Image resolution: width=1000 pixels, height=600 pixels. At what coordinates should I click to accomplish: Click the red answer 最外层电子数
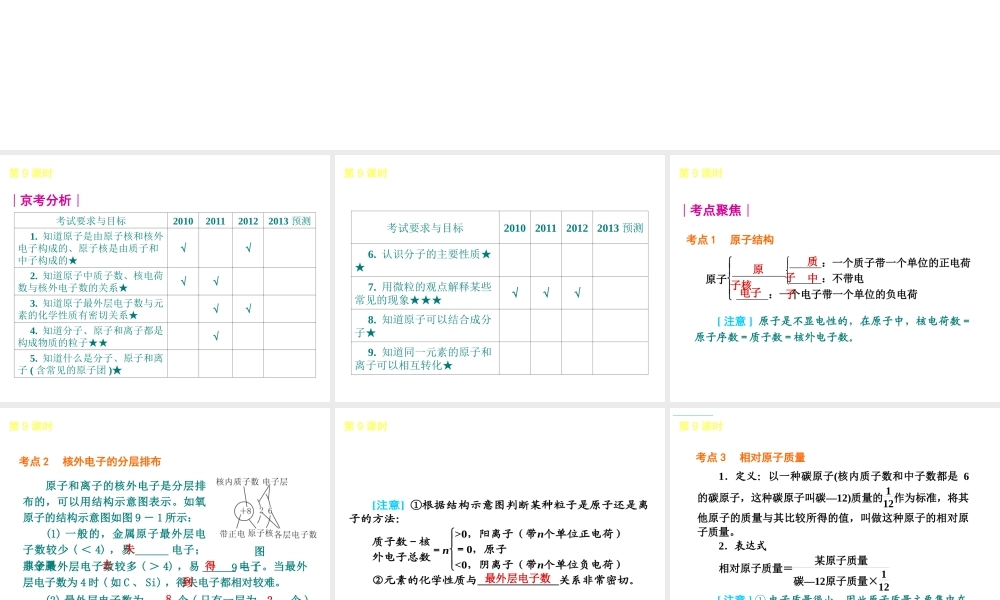point(517,578)
